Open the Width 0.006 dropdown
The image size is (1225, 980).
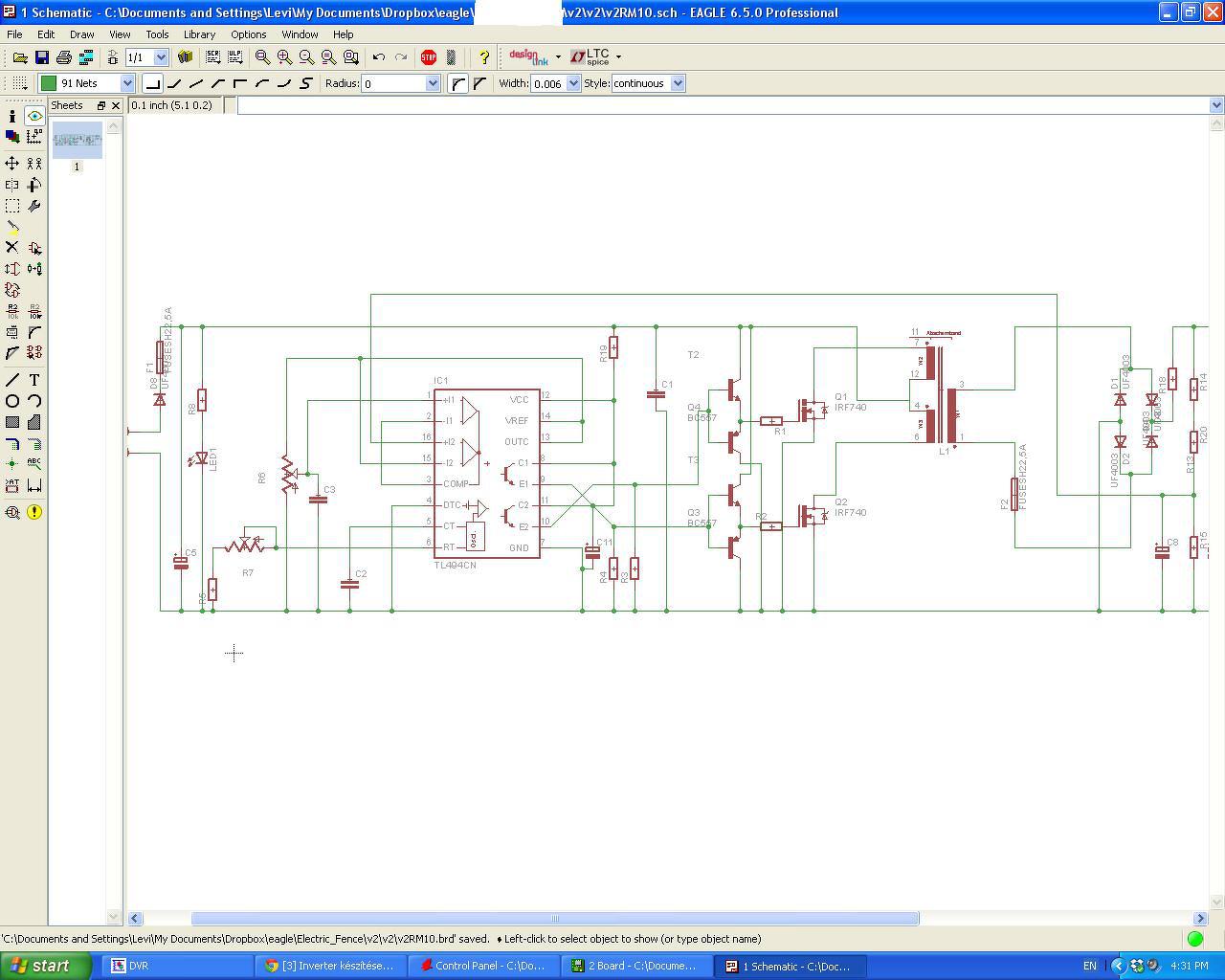(x=573, y=83)
